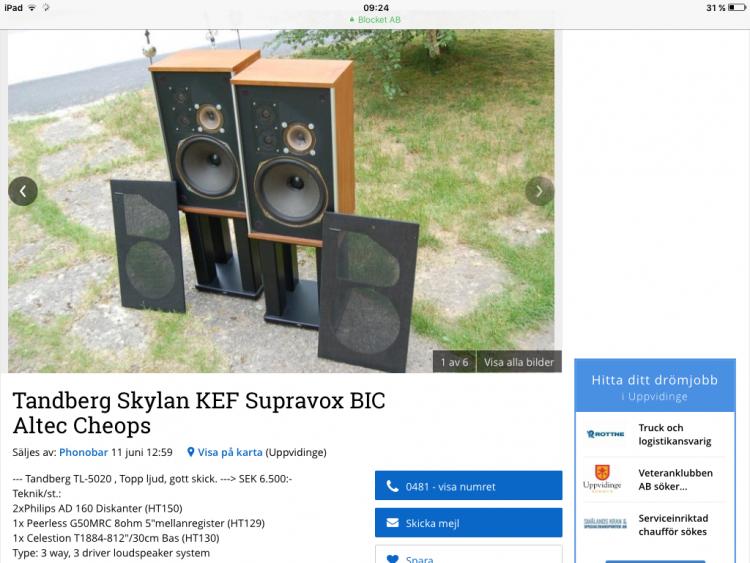
Task: Click the envelope icon on Skicka mejl
Action: 392,523
